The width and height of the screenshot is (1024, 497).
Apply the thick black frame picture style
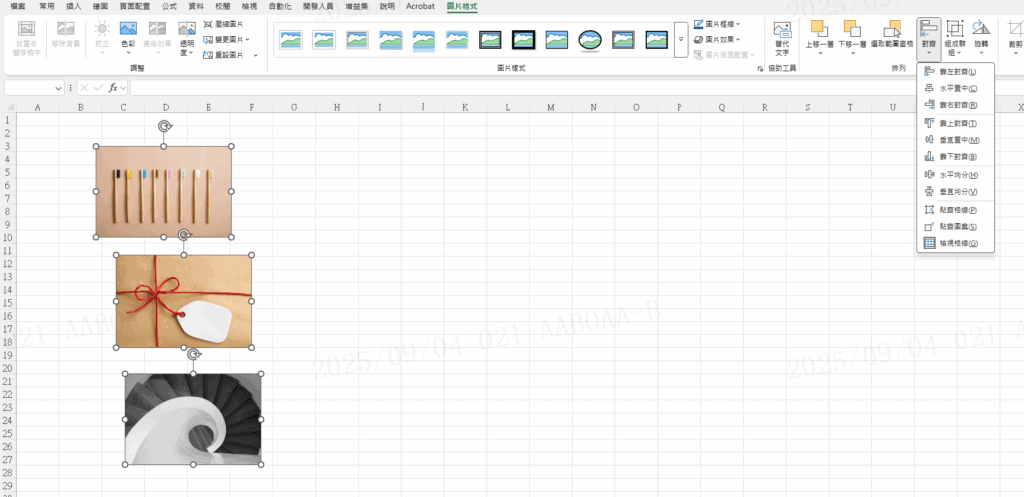(524, 40)
